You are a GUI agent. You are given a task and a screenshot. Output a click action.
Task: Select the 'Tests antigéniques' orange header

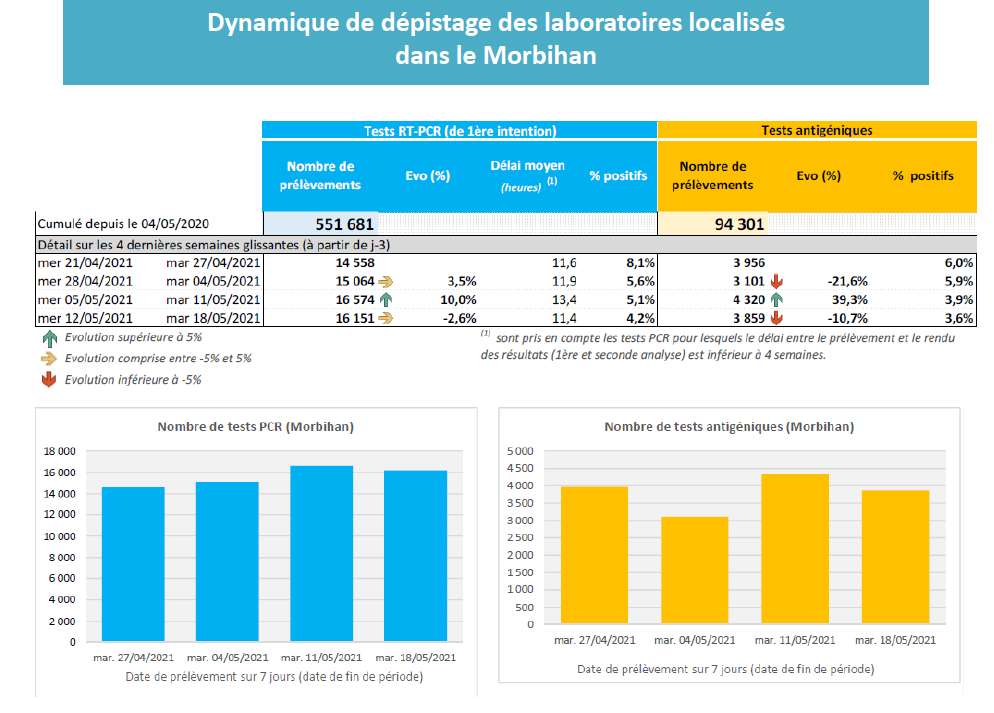[x=816, y=130]
